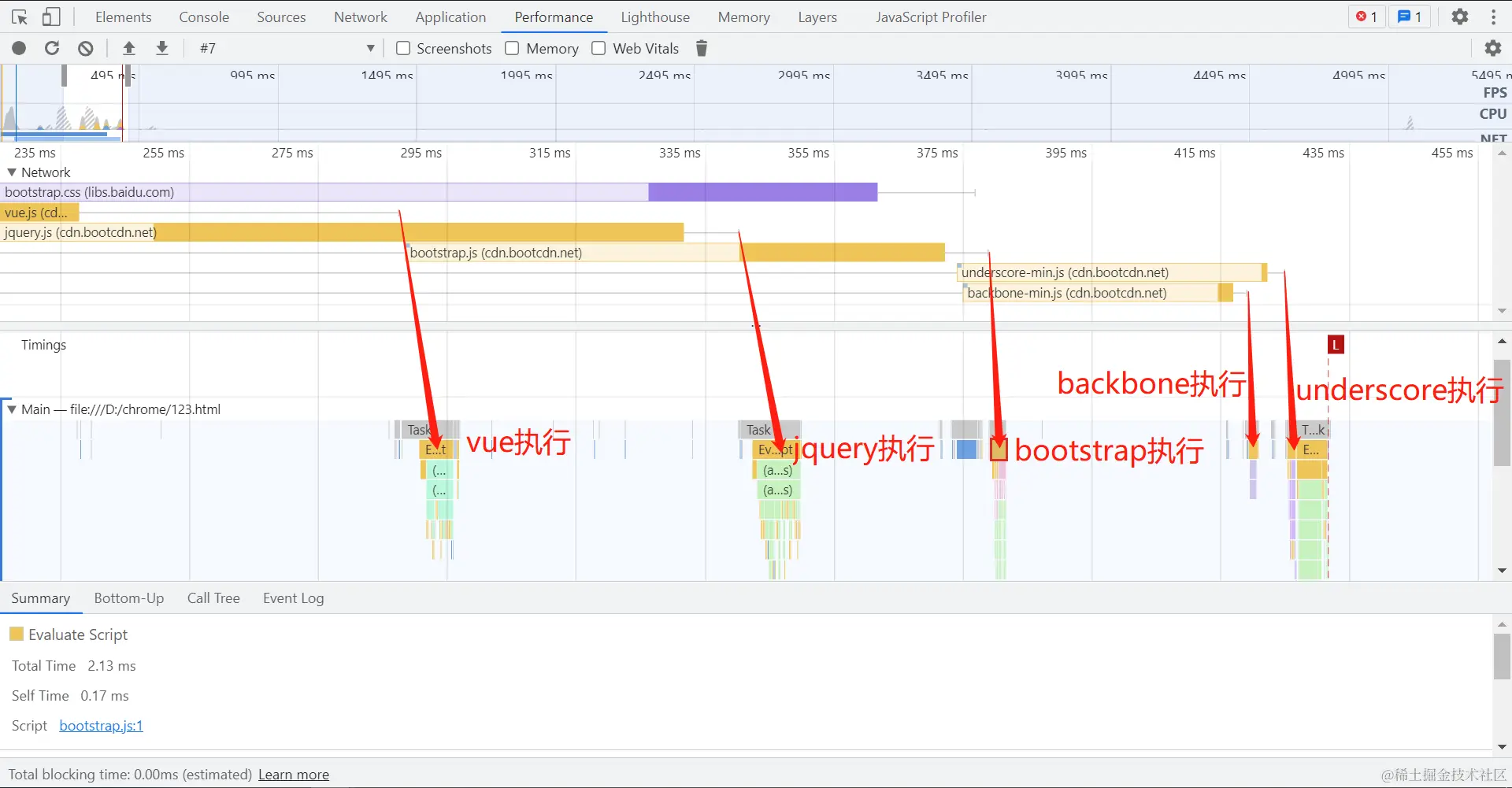Switch to the Network tab
The image size is (1512, 788).
click(x=361, y=17)
